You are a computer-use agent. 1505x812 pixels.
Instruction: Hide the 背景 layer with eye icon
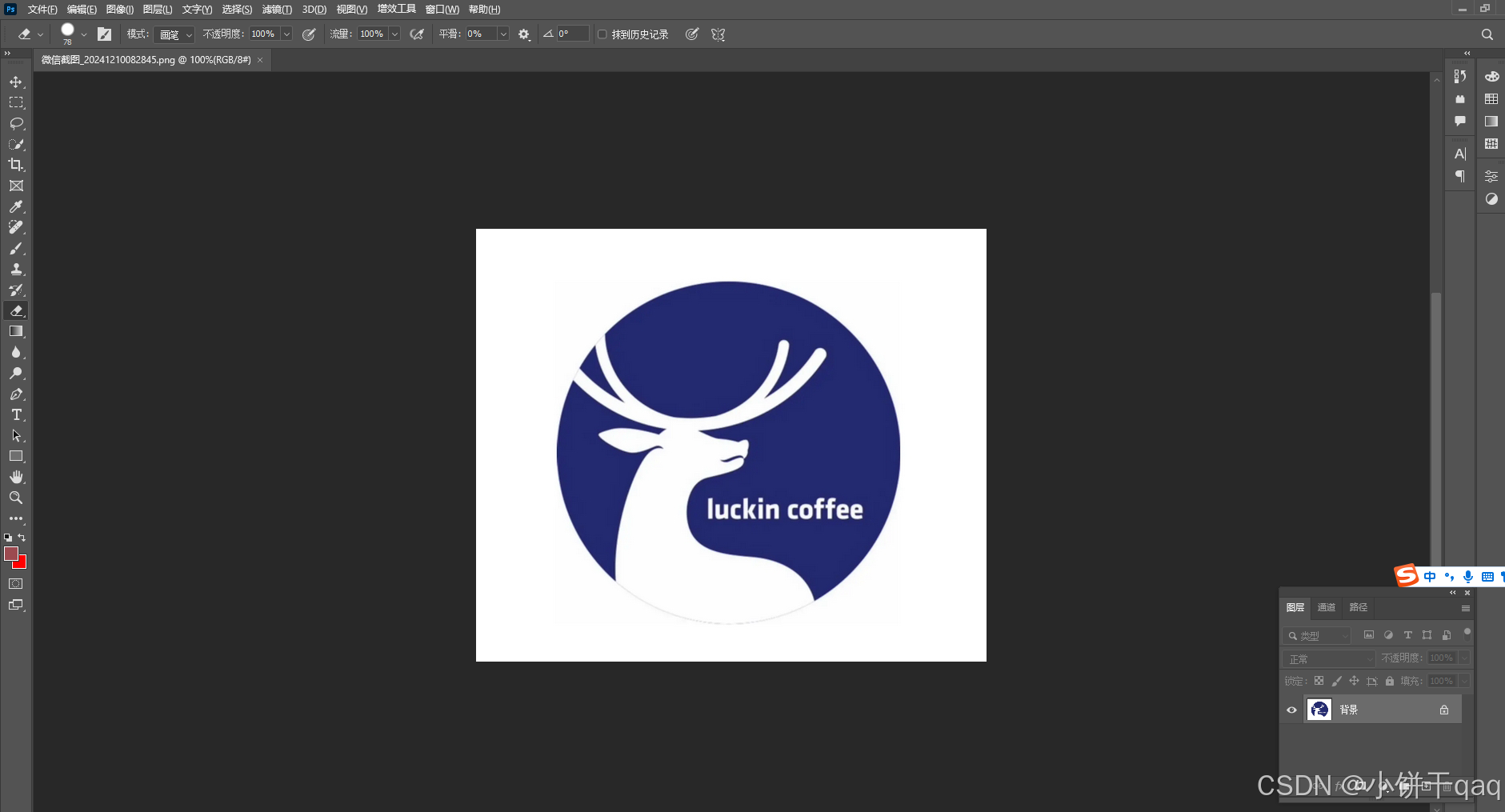click(1291, 710)
